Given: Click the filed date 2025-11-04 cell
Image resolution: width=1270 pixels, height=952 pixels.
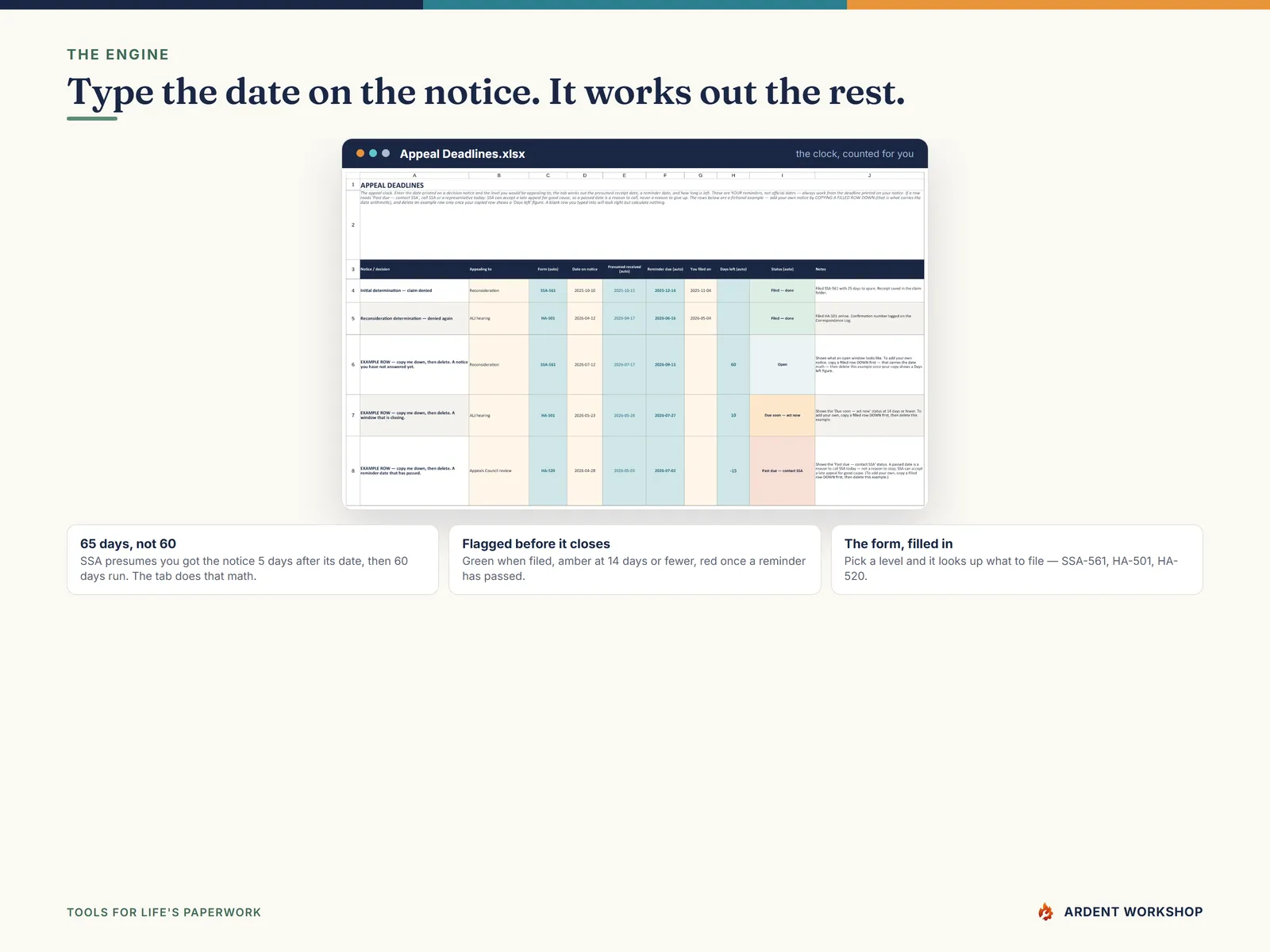Looking at the screenshot, I should (701, 290).
